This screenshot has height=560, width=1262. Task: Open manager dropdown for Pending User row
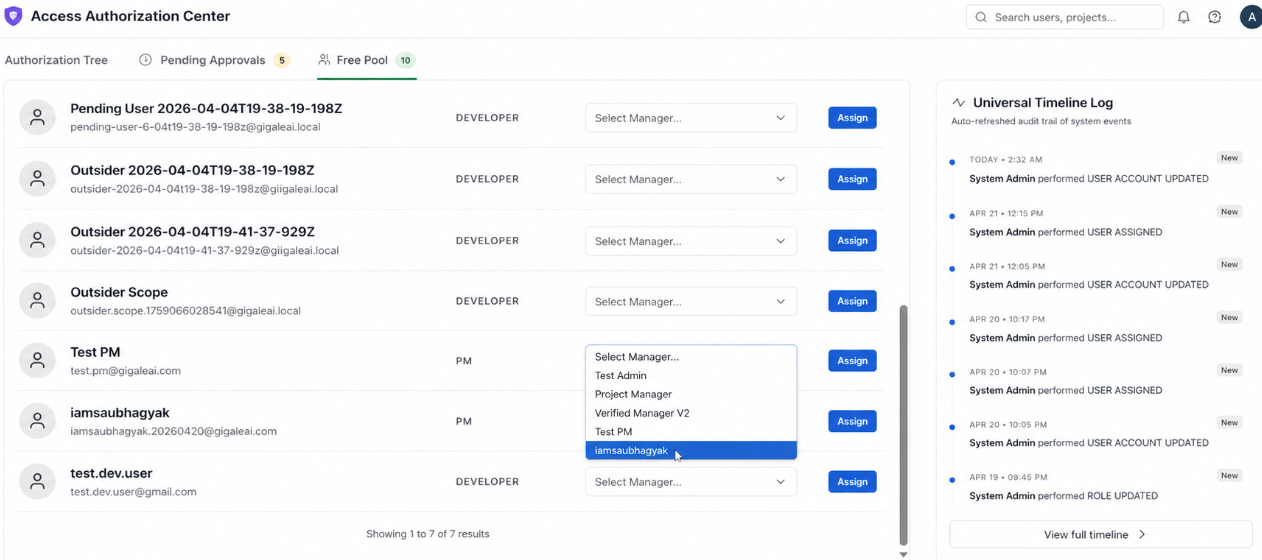coord(691,118)
